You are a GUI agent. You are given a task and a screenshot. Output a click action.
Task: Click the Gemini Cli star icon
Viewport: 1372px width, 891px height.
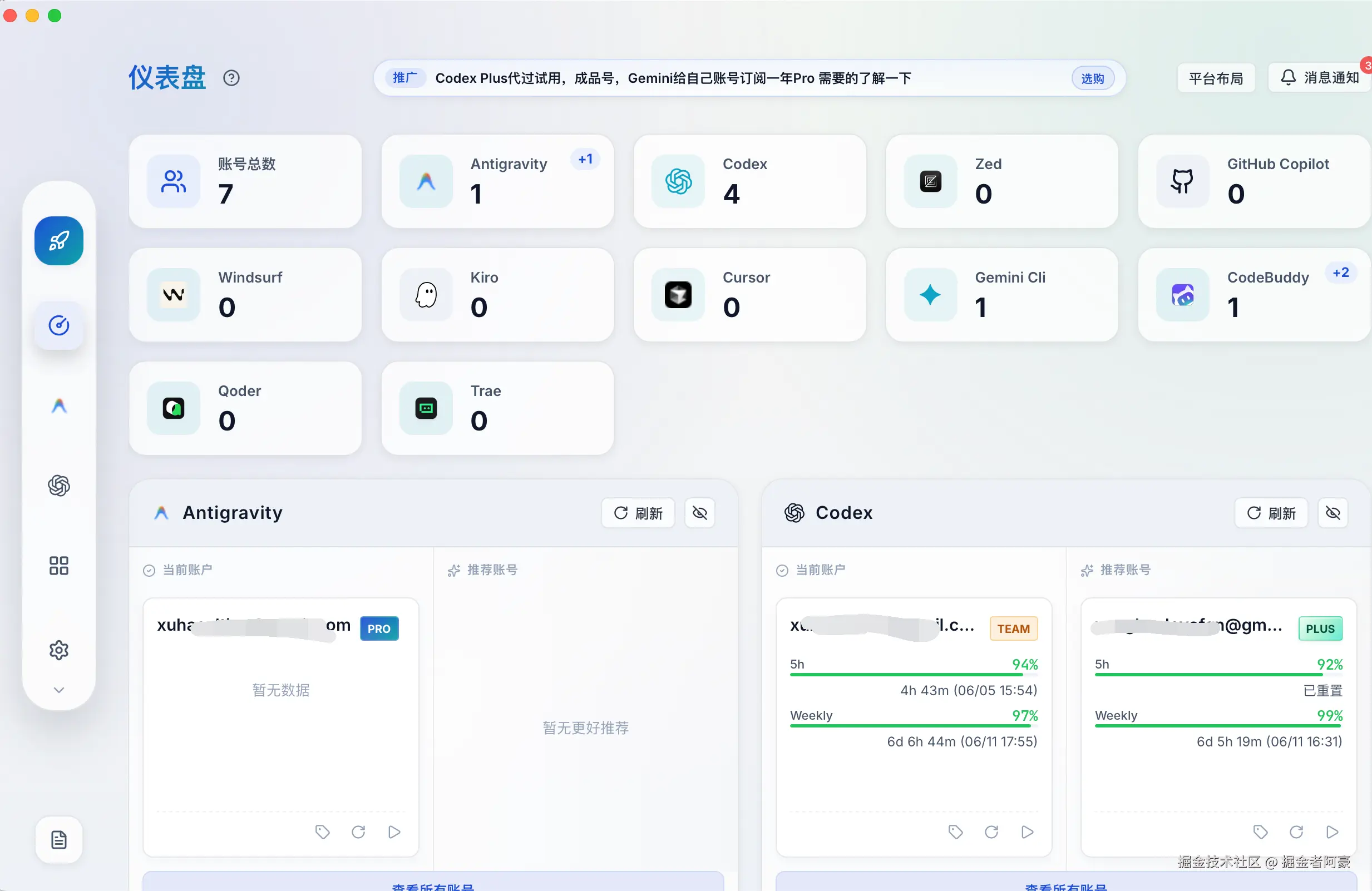click(x=930, y=295)
